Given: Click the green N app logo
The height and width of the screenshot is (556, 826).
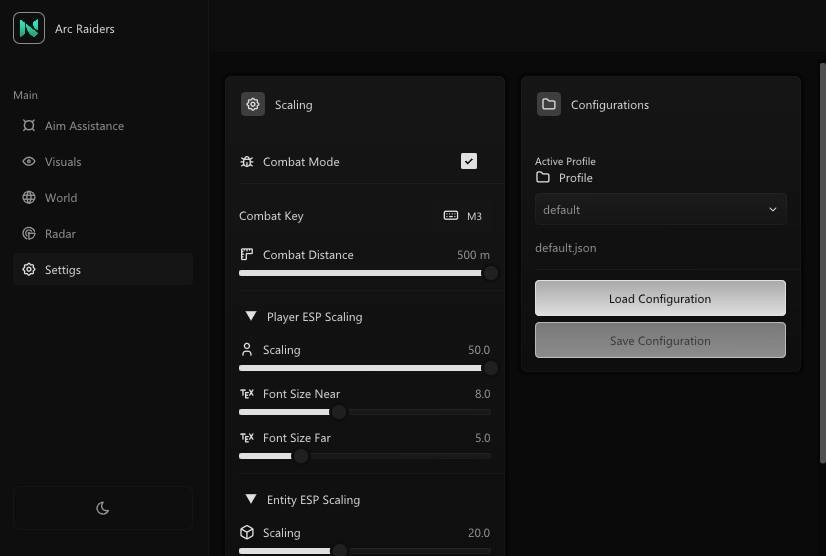Looking at the screenshot, I should [x=29, y=28].
